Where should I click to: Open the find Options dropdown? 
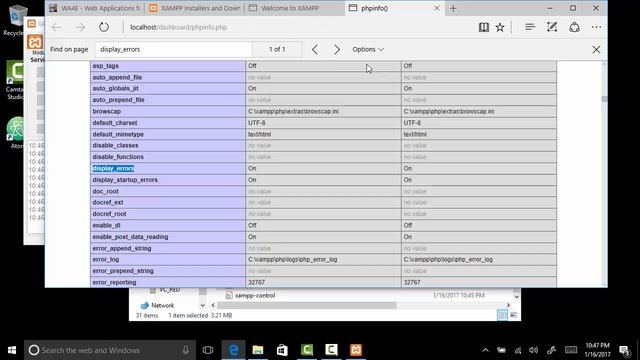coord(368,49)
